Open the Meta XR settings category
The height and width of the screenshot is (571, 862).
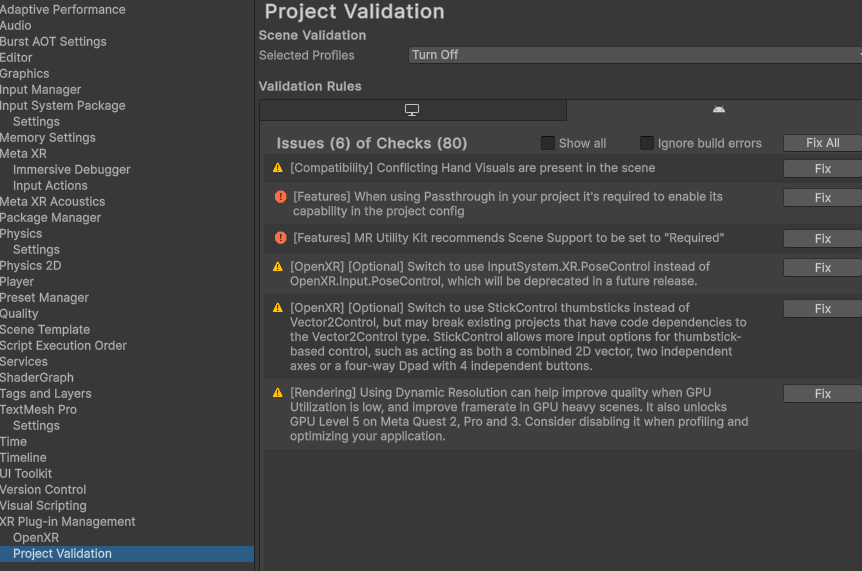click(x=23, y=154)
